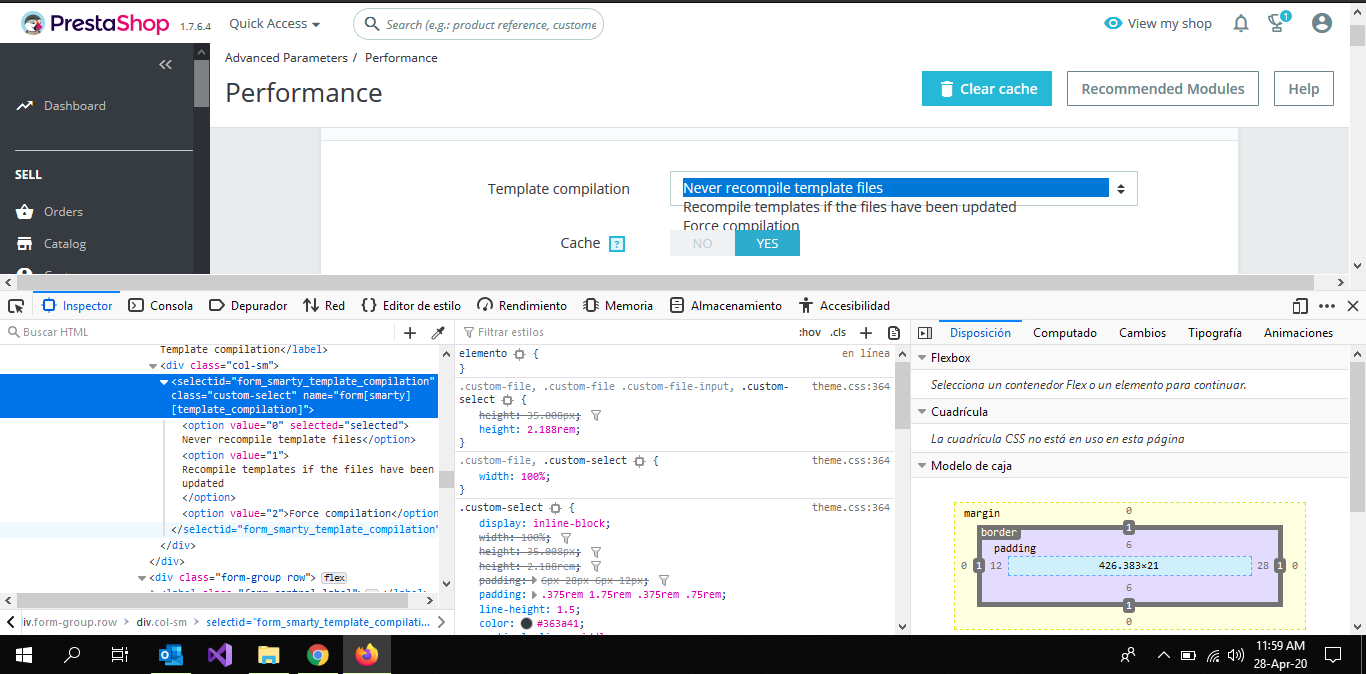Switch to the Depurador tab

[x=248, y=306]
